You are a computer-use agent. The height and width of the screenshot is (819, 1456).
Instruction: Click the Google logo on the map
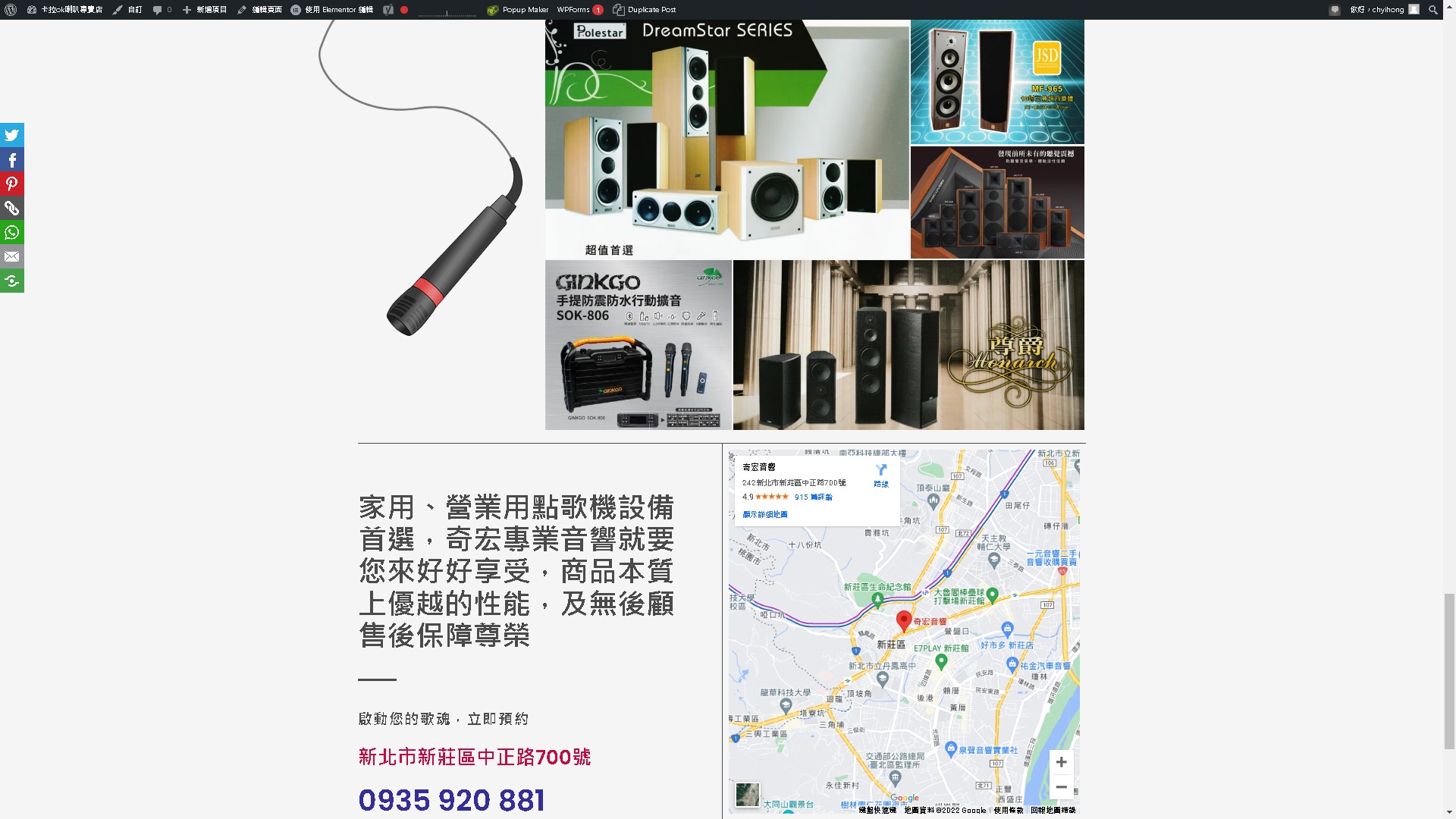[905, 798]
